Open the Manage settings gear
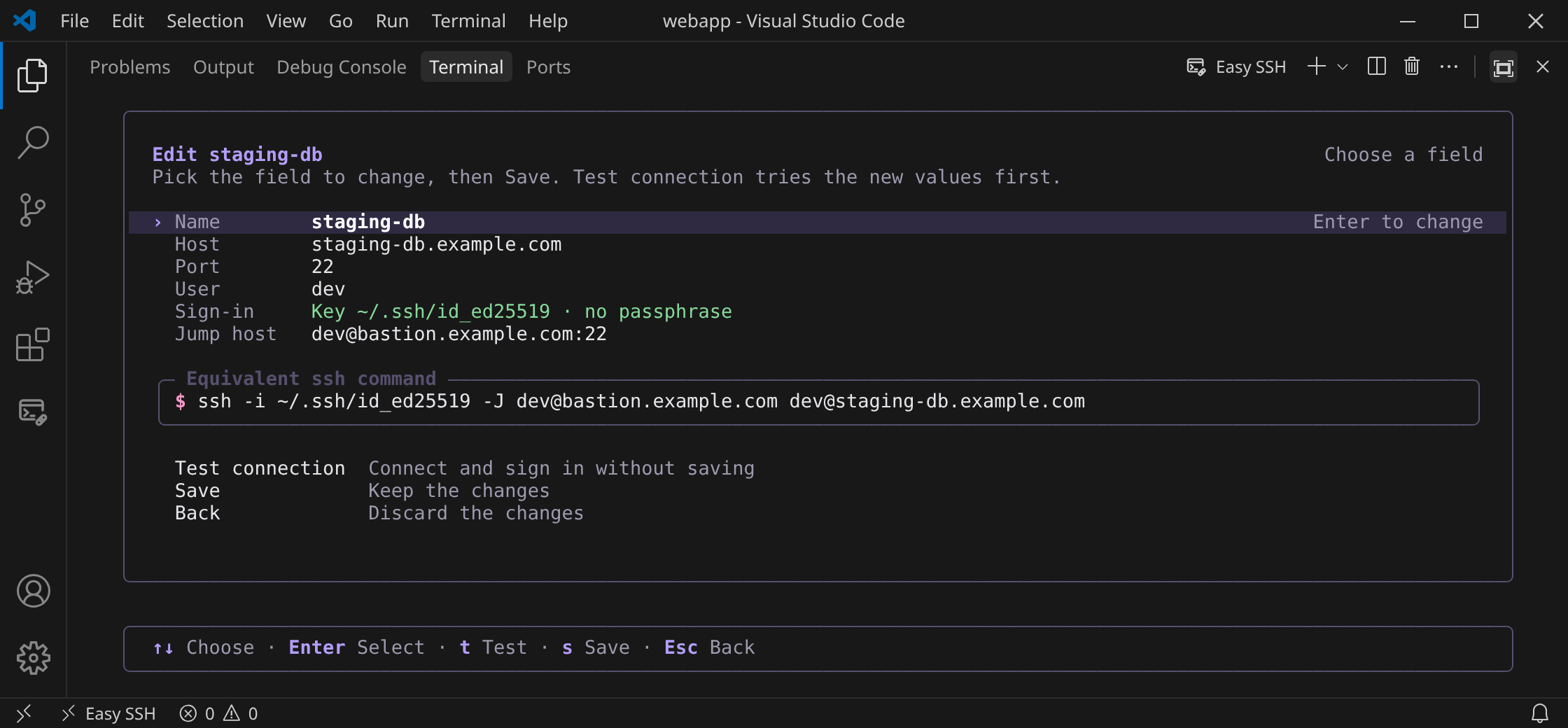The image size is (1568, 728). [x=33, y=658]
